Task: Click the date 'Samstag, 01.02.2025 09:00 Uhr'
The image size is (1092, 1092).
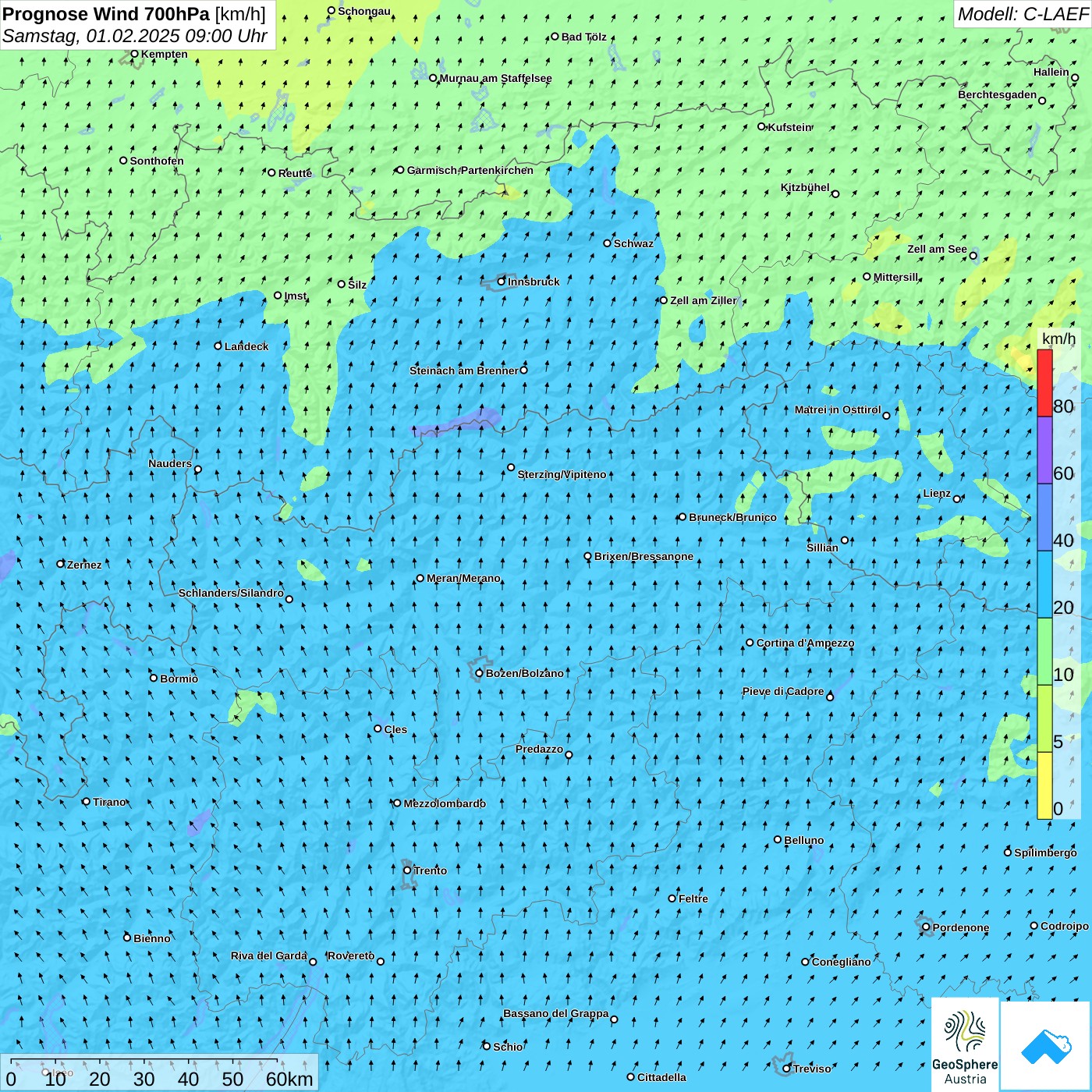Action: click(x=135, y=36)
